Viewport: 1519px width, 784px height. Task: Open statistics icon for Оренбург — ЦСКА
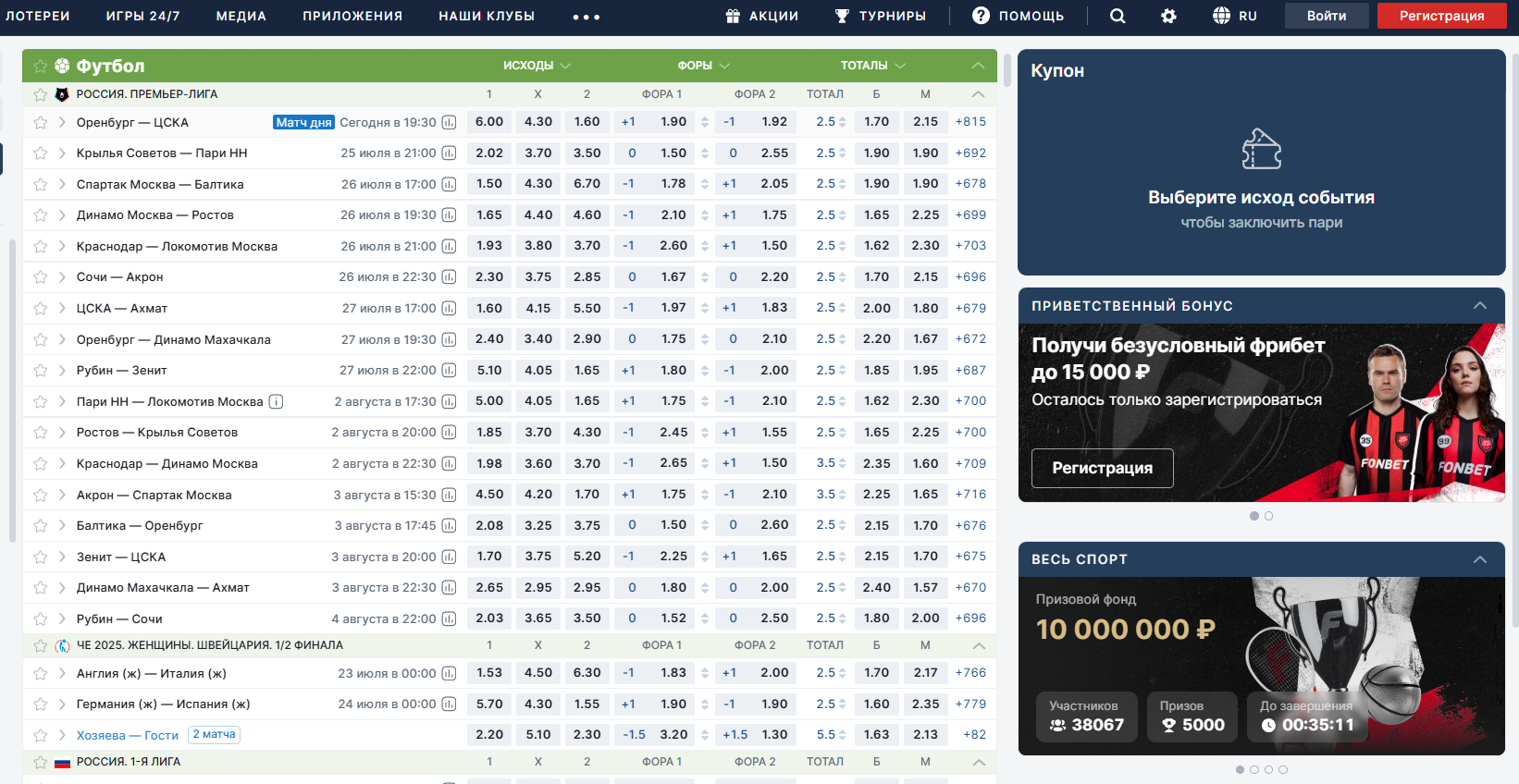pyautogui.click(x=449, y=122)
